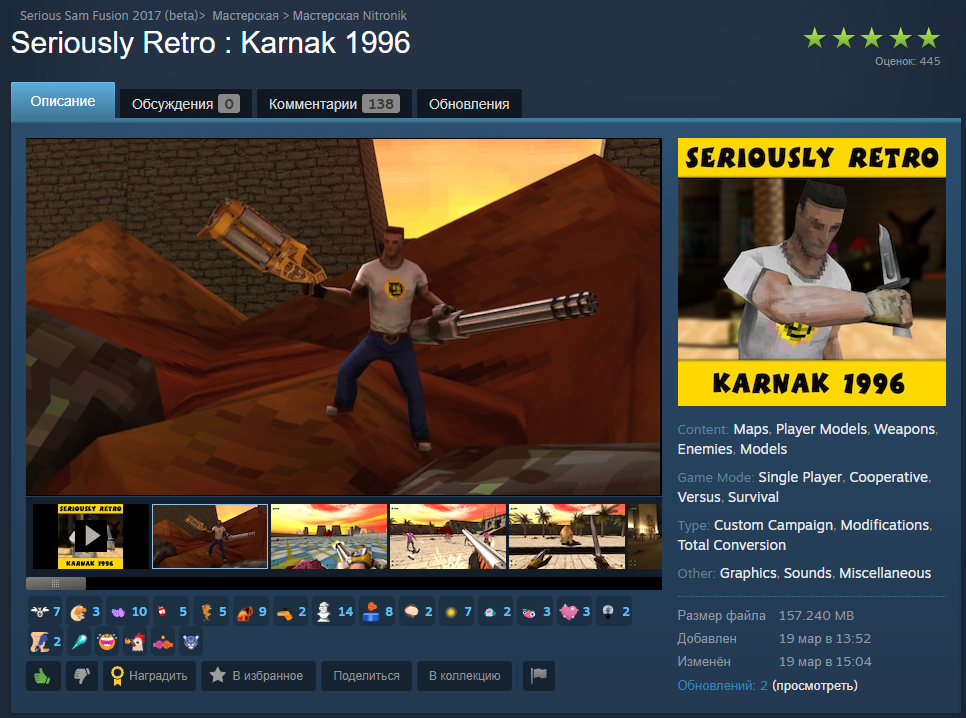Play the video thumbnail in the strip
Image resolution: width=966 pixels, height=718 pixels.
pyautogui.click(x=91, y=536)
